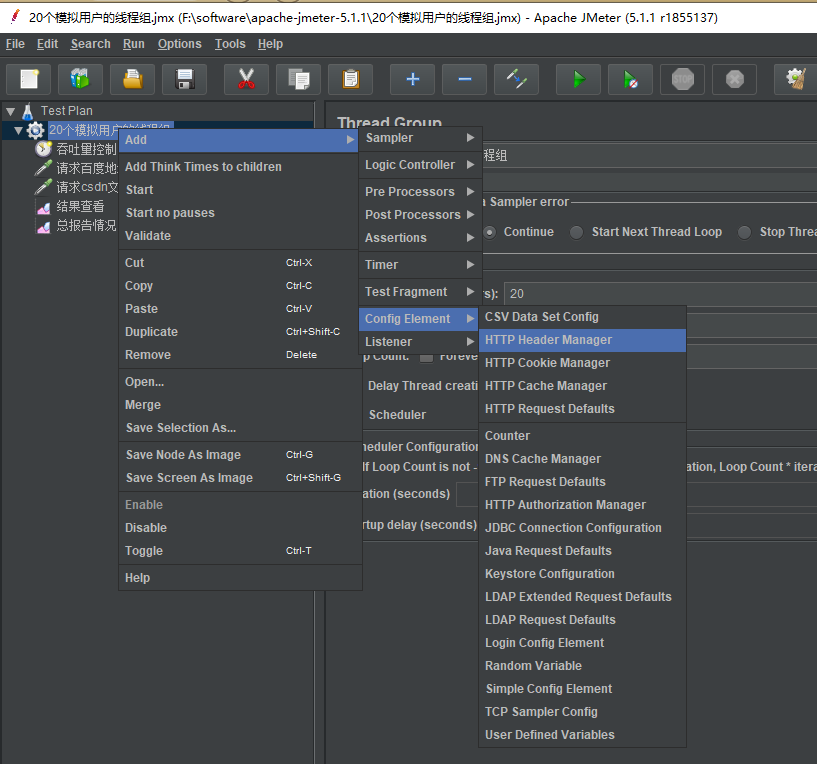The width and height of the screenshot is (817, 764).
Task: Expand the Assertions submenu
Action: pyautogui.click(x=420, y=238)
